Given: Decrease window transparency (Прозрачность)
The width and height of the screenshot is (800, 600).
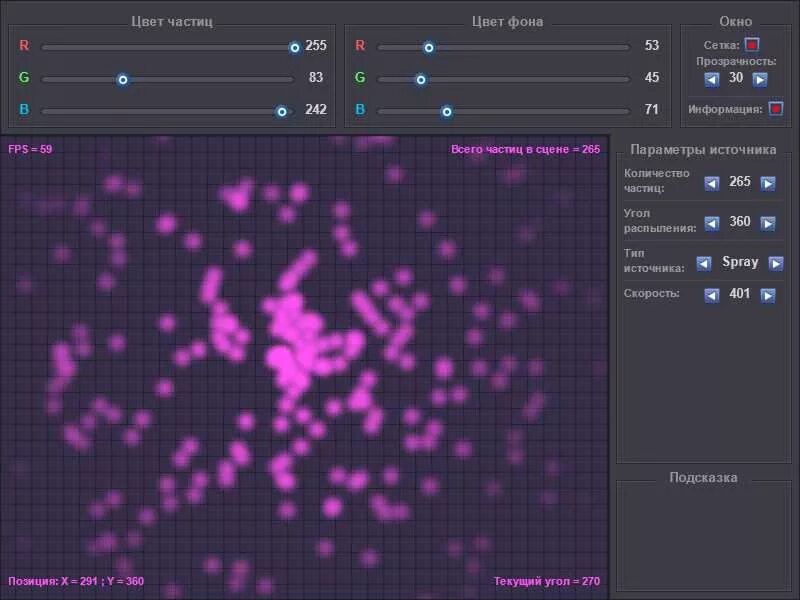Looking at the screenshot, I should (710, 78).
